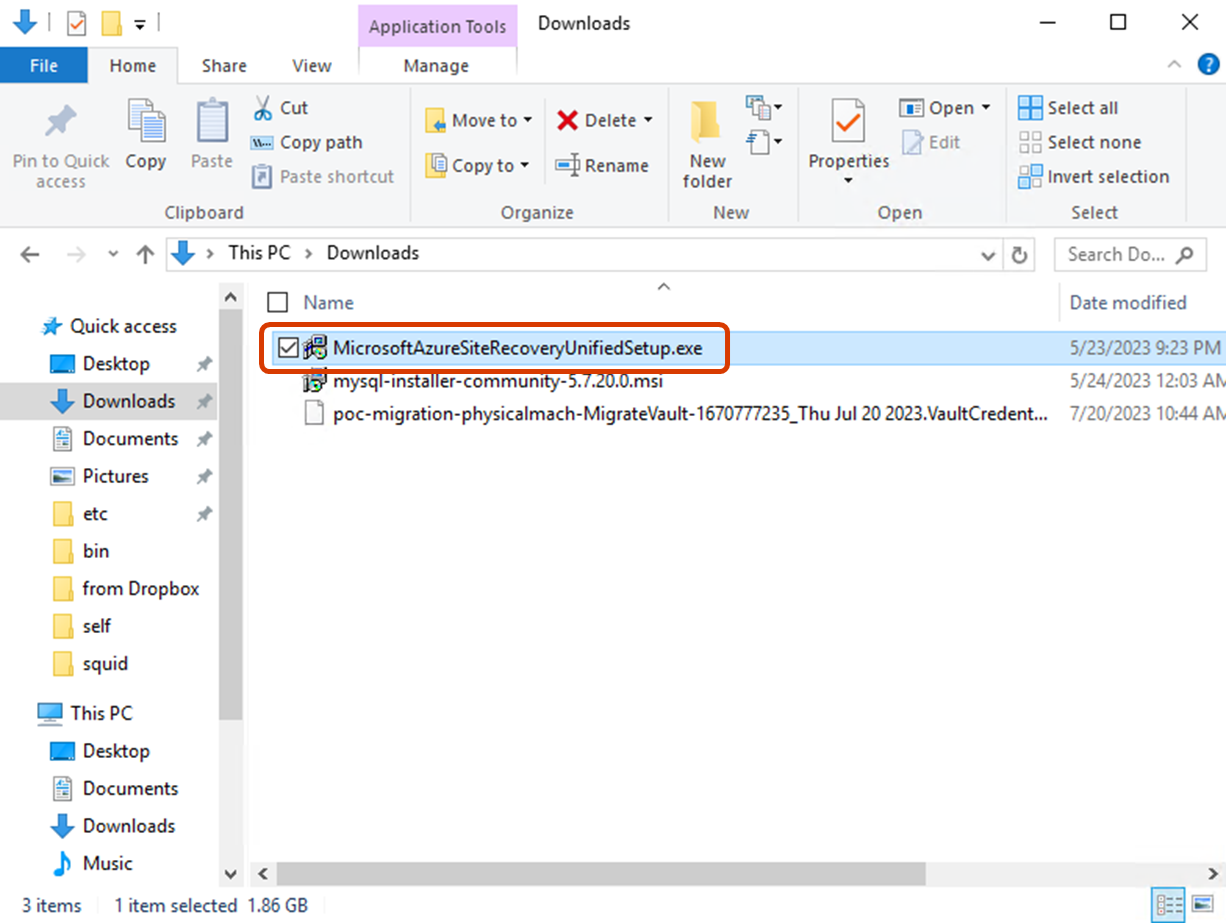This screenshot has width=1226, height=923.
Task: Sort by the Name column header
Action: 329,302
